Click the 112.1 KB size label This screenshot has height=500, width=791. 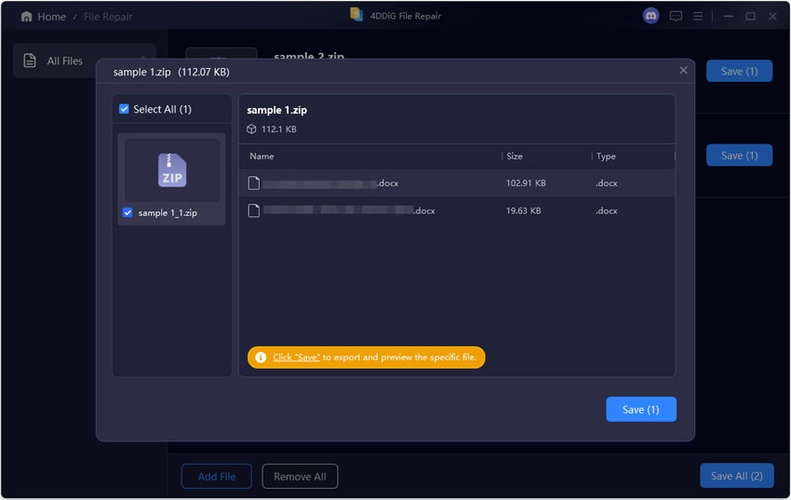tap(278, 129)
